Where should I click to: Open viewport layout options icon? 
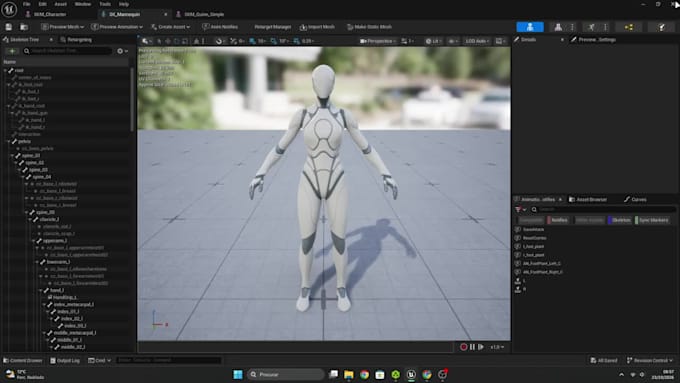500,41
